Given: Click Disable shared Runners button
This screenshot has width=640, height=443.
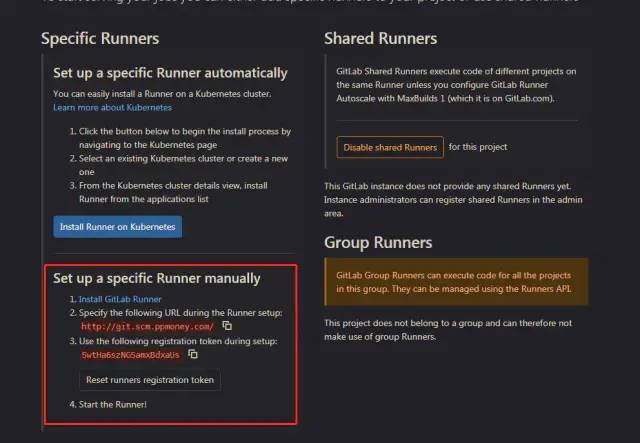Looking at the screenshot, I should pyautogui.click(x=390, y=147).
